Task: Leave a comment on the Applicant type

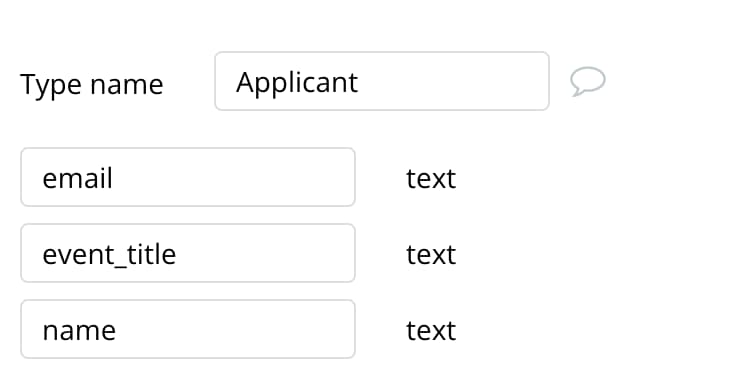Action: (588, 81)
